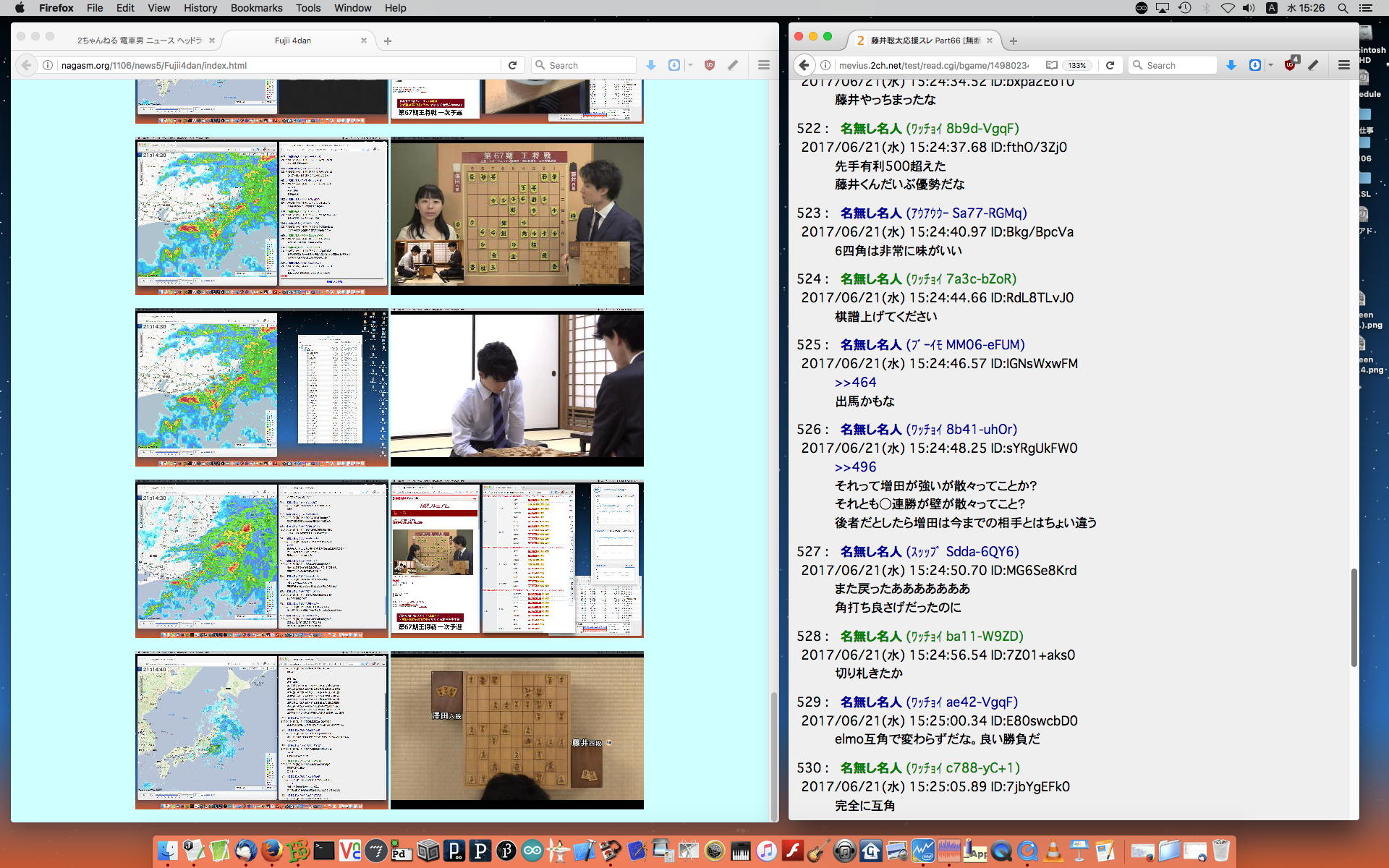Open Spotlight search in menu bar
The width and height of the screenshot is (1389, 868).
pyautogui.click(x=1343, y=8)
